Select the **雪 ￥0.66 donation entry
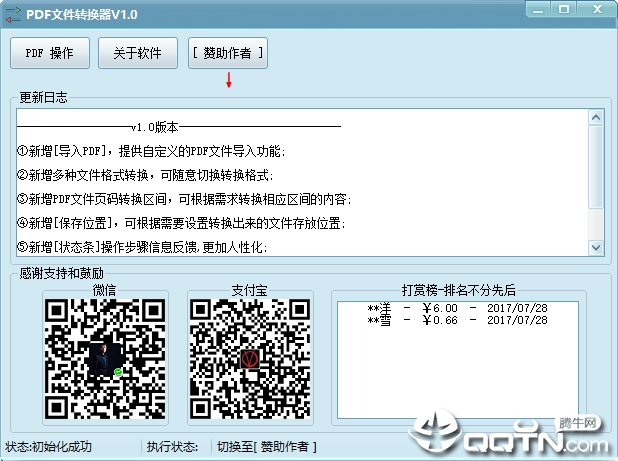The width and height of the screenshot is (618, 461). [458, 320]
